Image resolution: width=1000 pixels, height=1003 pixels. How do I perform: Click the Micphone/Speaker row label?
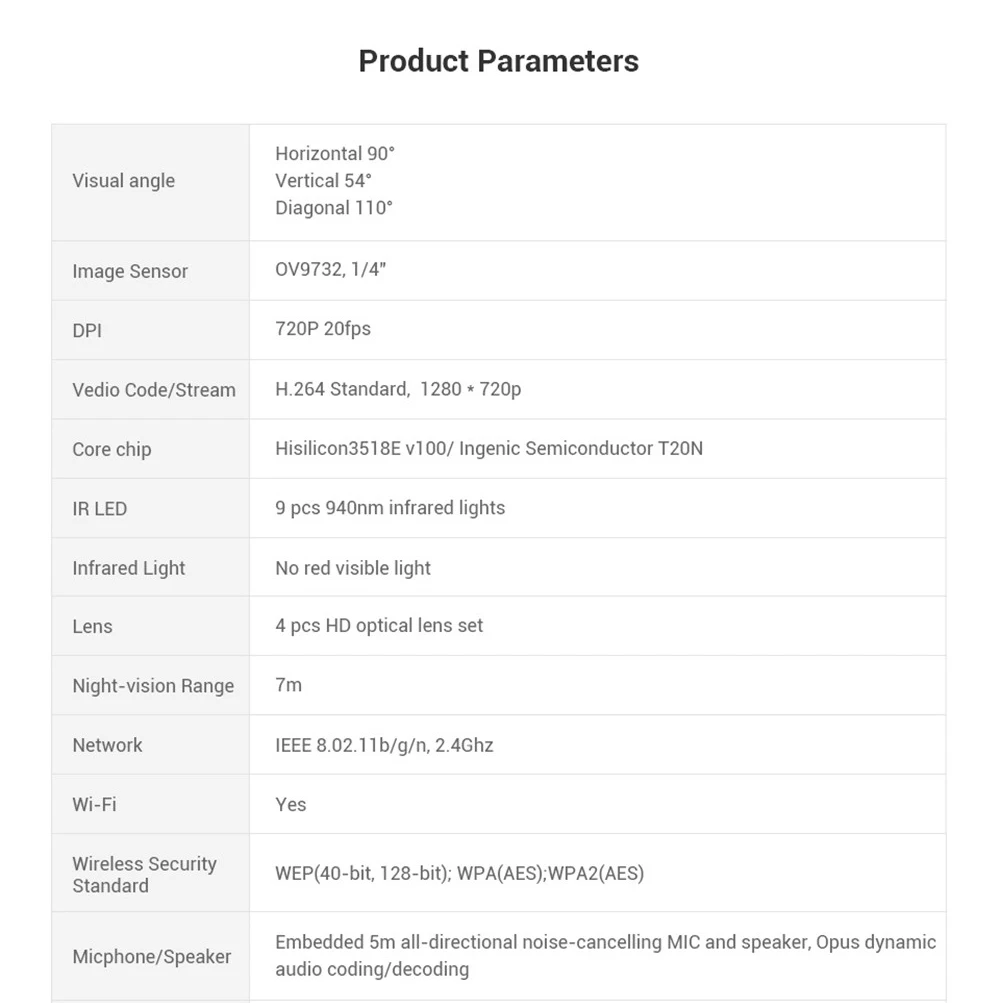point(152,957)
